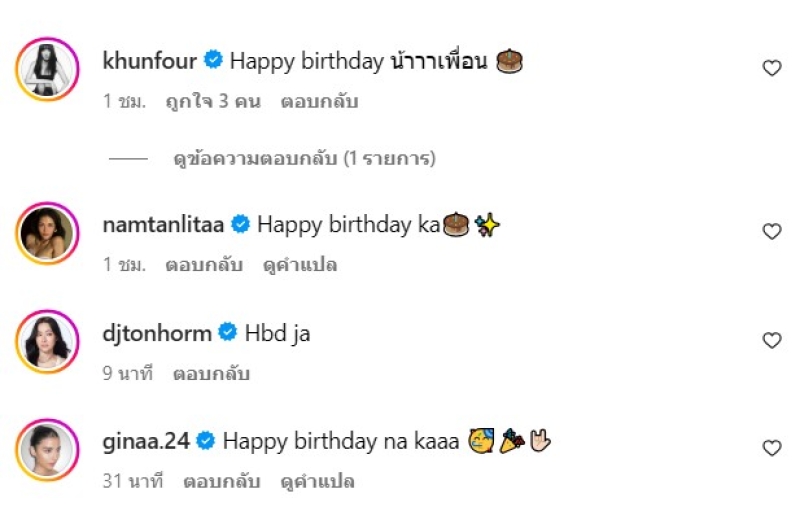
Task: Open namtanlitaa's profile picture
Action: (x=47, y=233)
